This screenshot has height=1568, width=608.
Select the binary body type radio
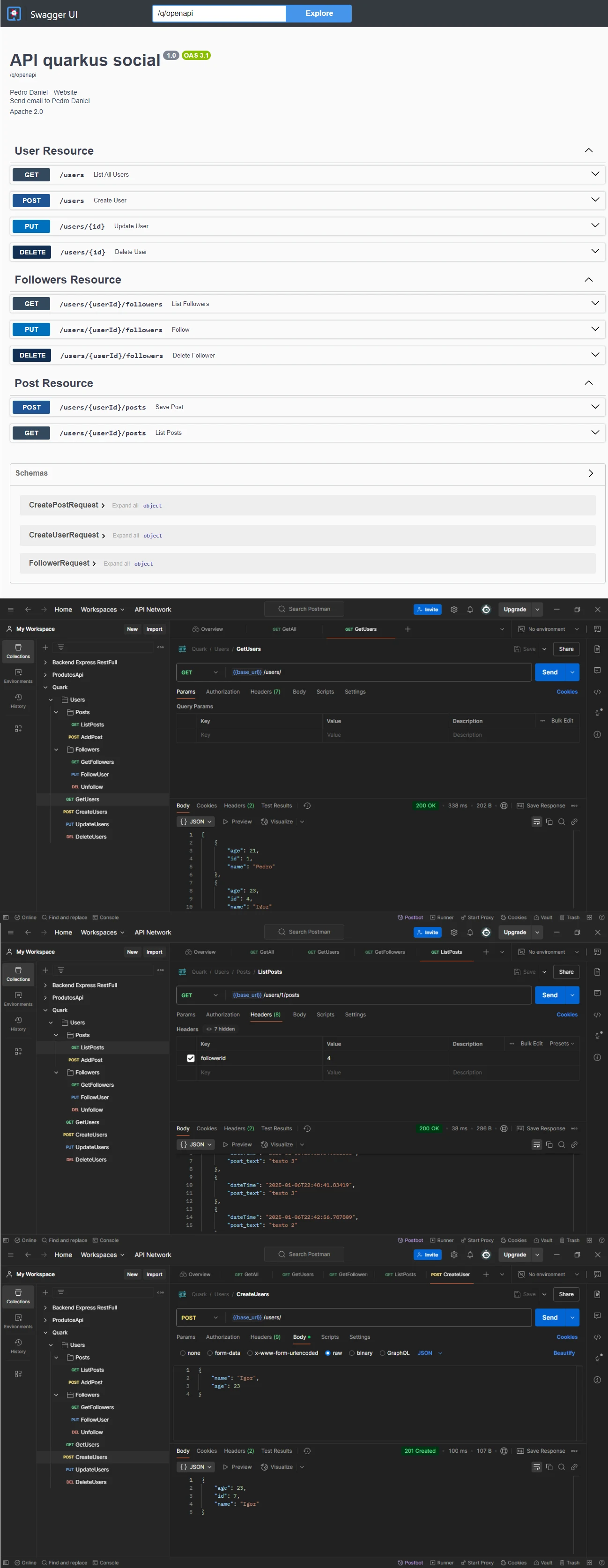click(352, 1353)
